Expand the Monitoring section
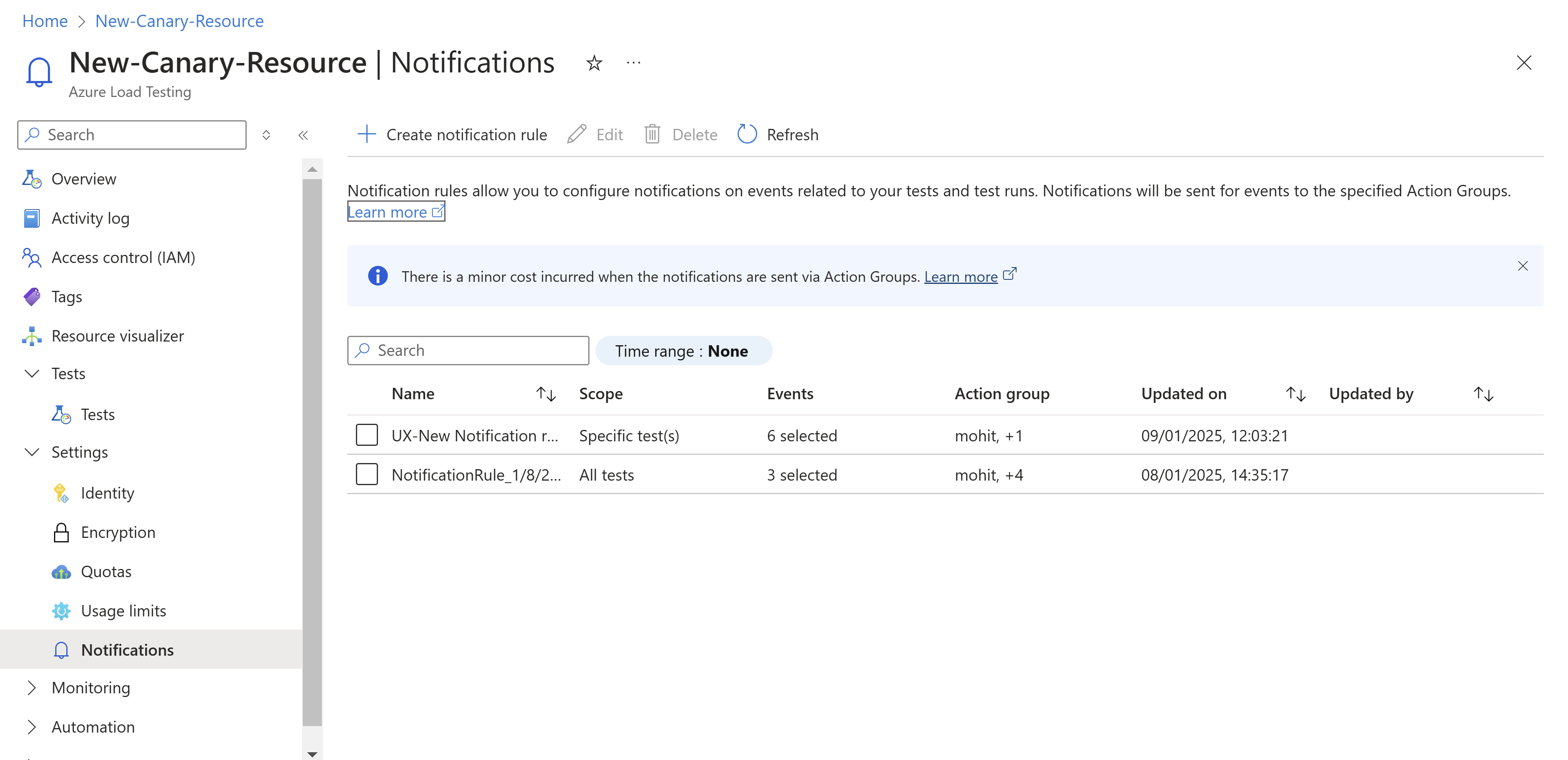Screen dimensions: 1568x760 (31, 688)
